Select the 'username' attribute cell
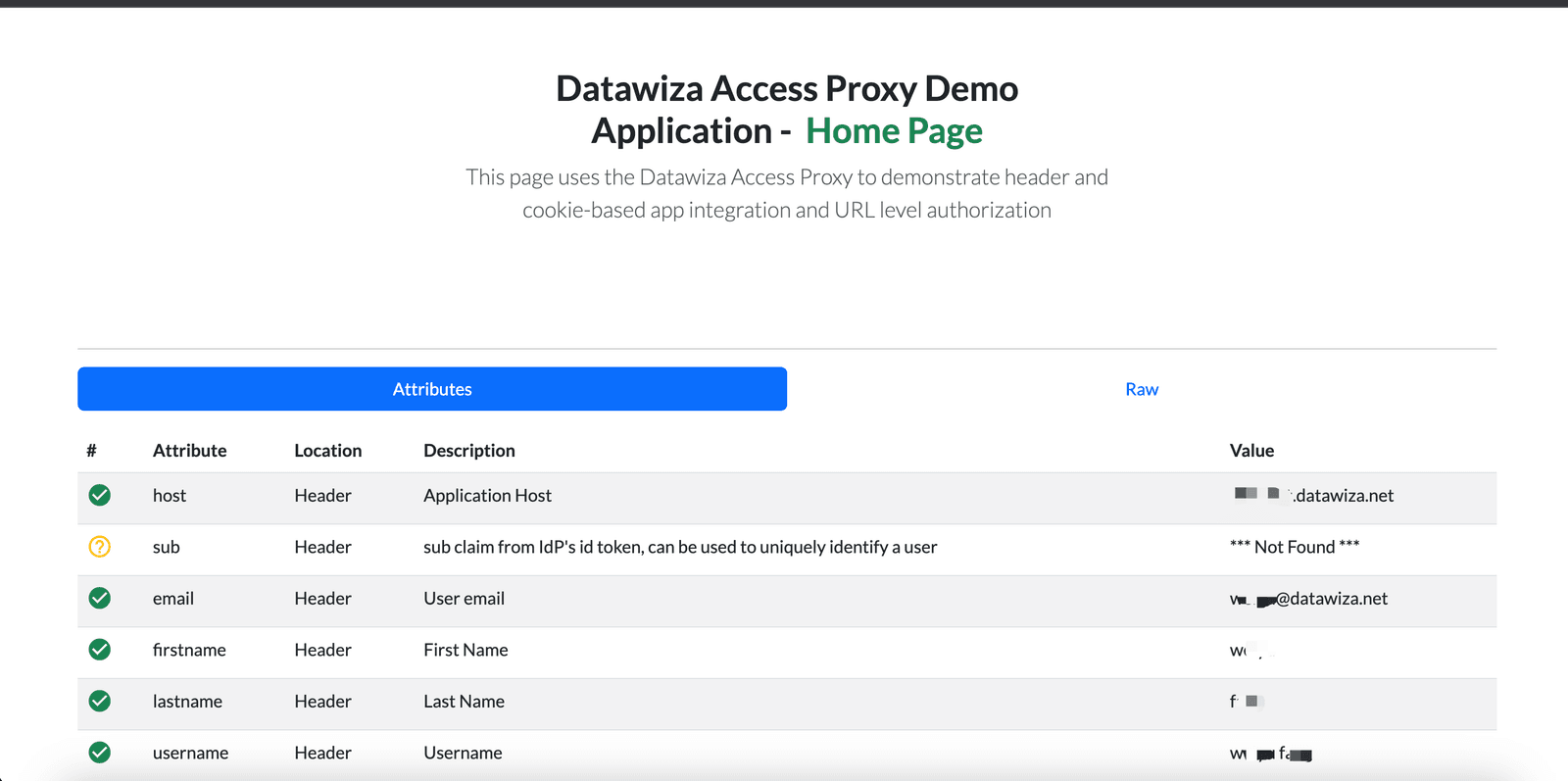This screenshot has width=1568, height=781. pos(190,753)
